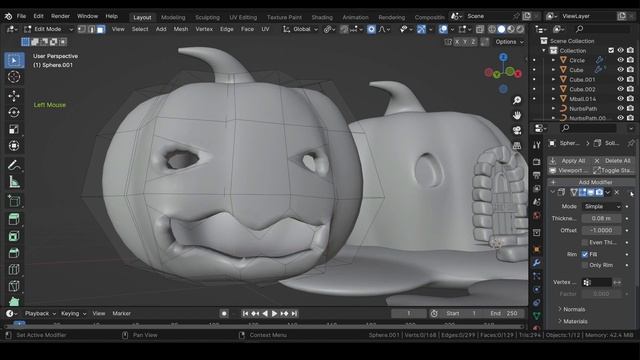640x360 pixels.
Task: Select the Cursor tool
Action: 14,77
